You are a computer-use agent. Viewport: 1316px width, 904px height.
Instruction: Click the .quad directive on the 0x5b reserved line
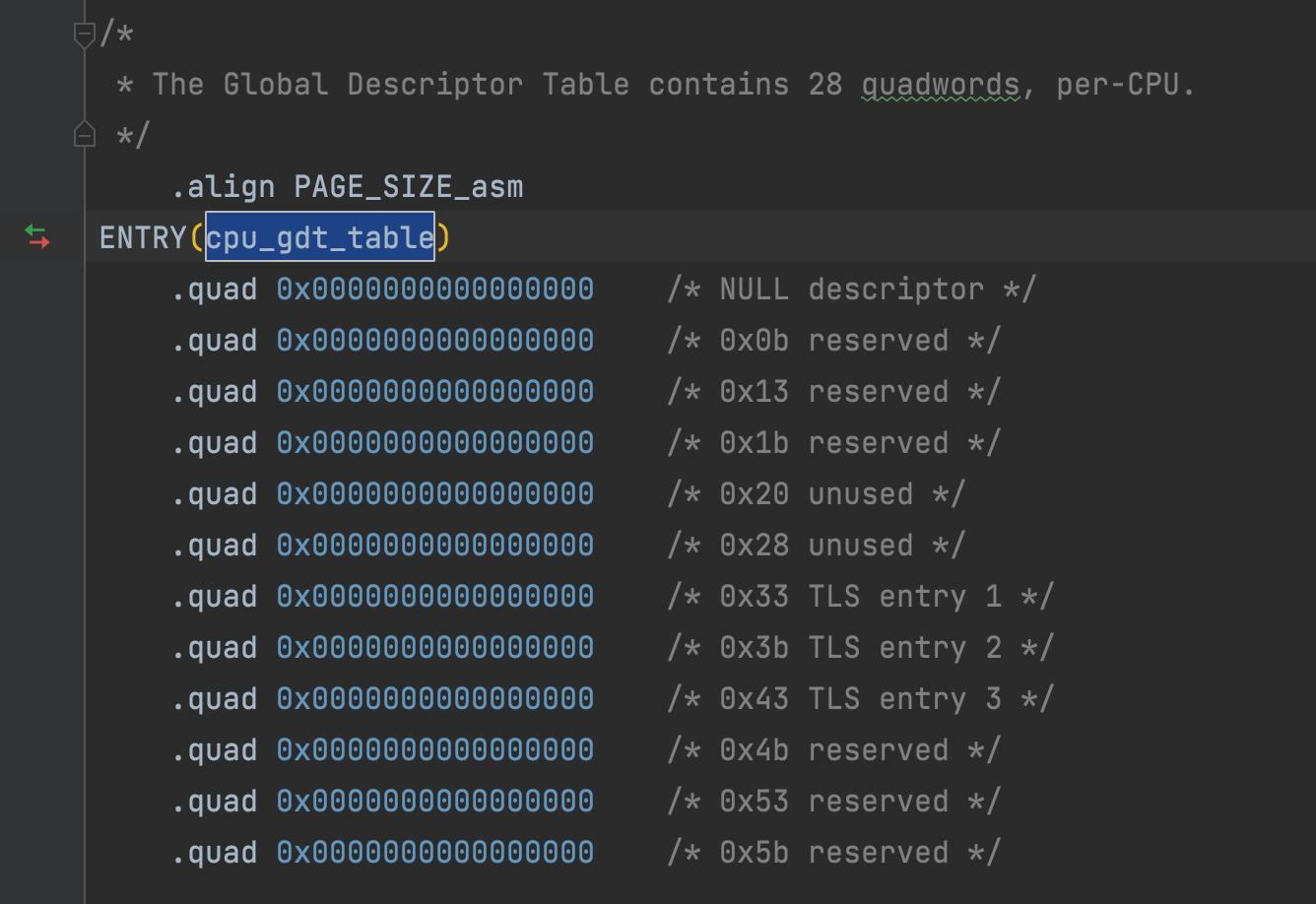214,853
